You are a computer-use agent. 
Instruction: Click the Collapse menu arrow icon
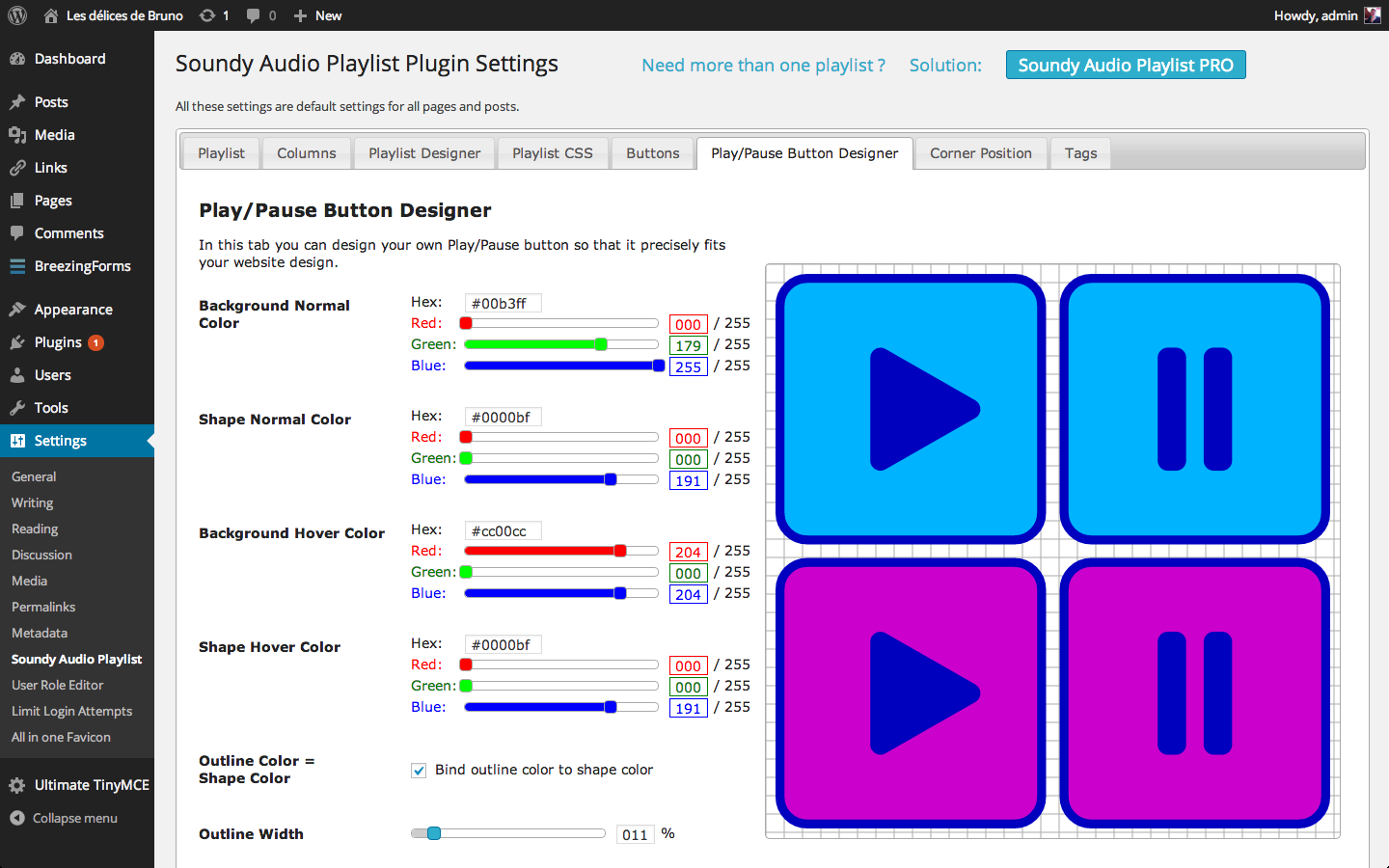tap(17, 818)
